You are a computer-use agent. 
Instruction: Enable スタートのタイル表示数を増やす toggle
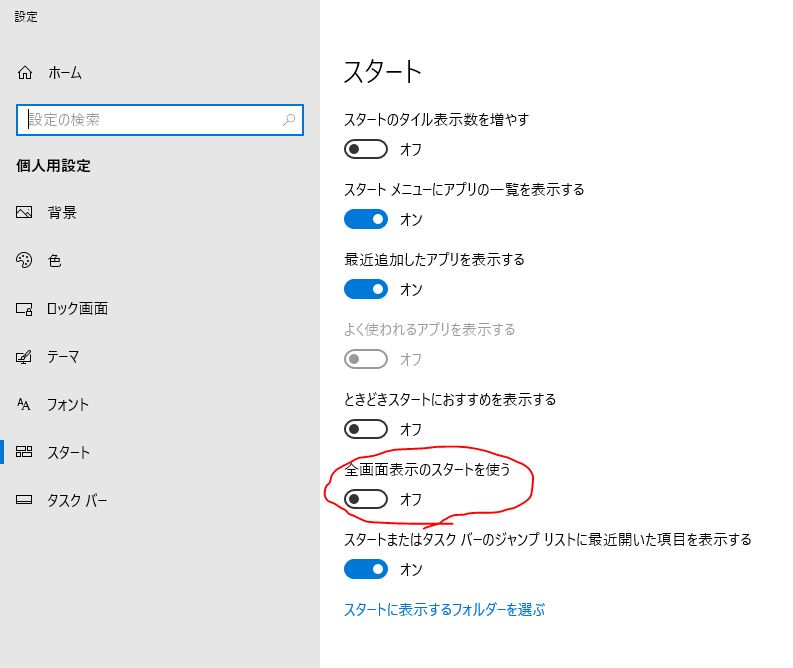pyautogui.click(x=365, y=149)
